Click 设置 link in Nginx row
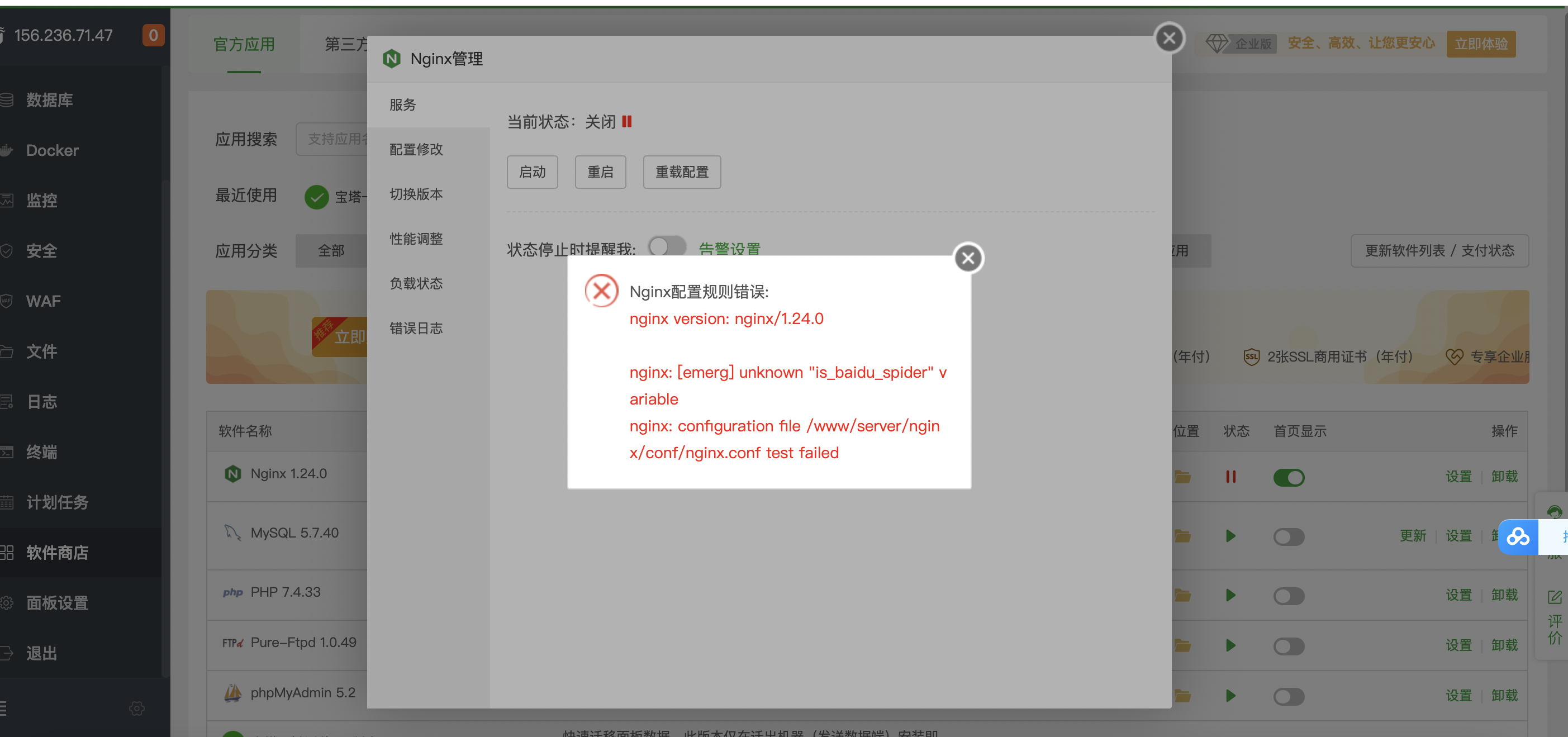1568x737 pixels. click(1458, 477)
